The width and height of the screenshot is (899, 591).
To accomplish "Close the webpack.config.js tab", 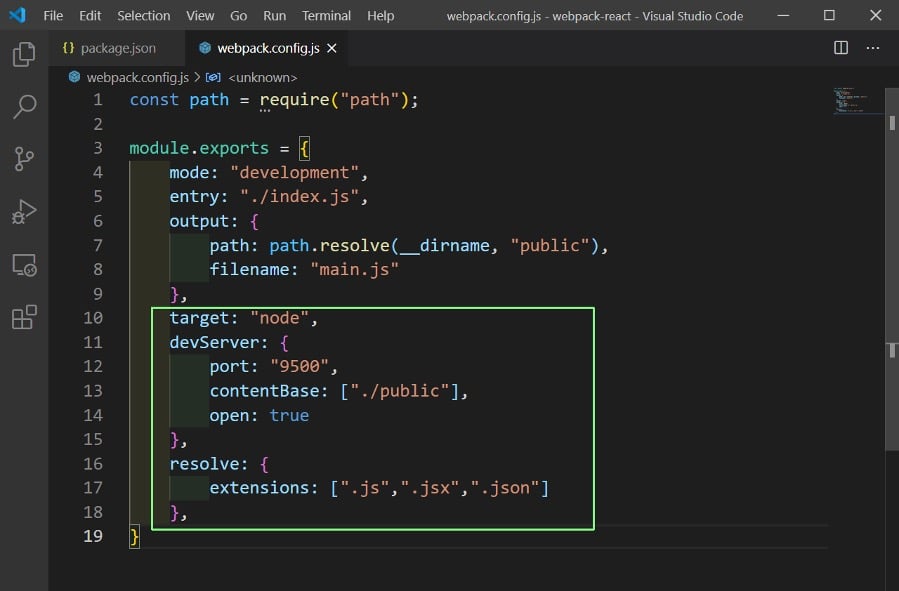I will tap(331, 48).
